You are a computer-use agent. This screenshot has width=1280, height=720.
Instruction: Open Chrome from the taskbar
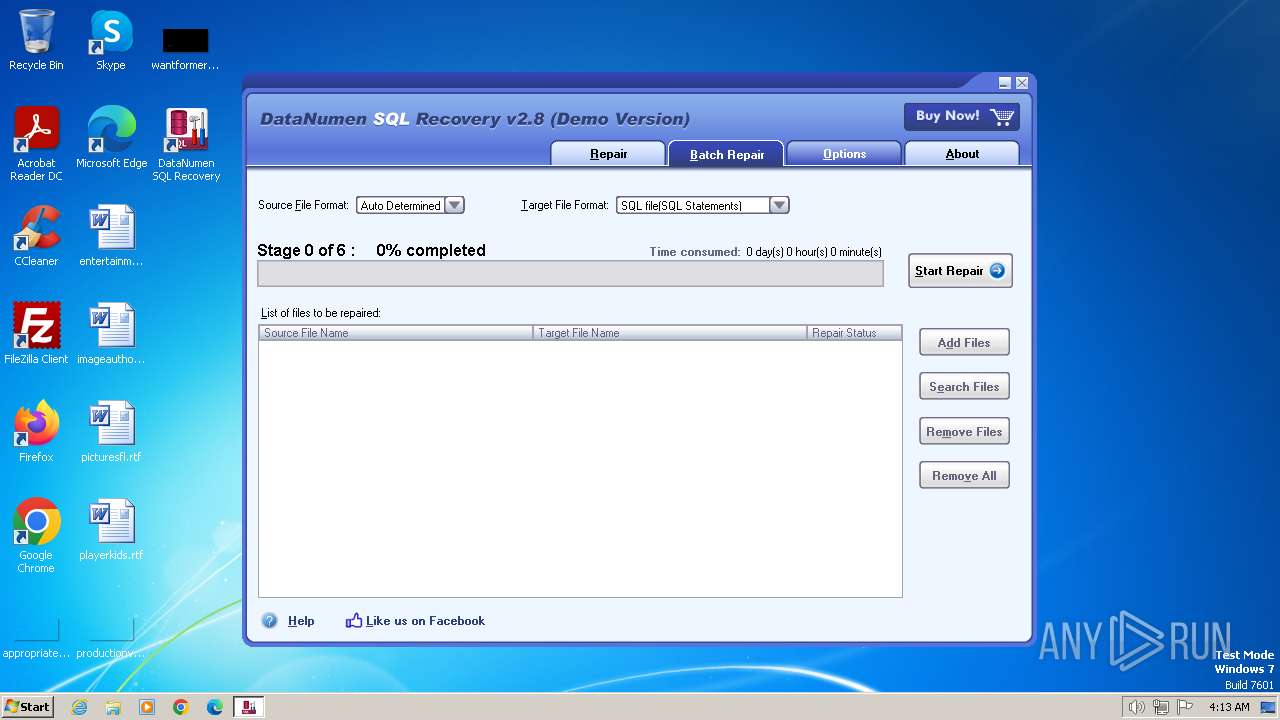[181, 707]
